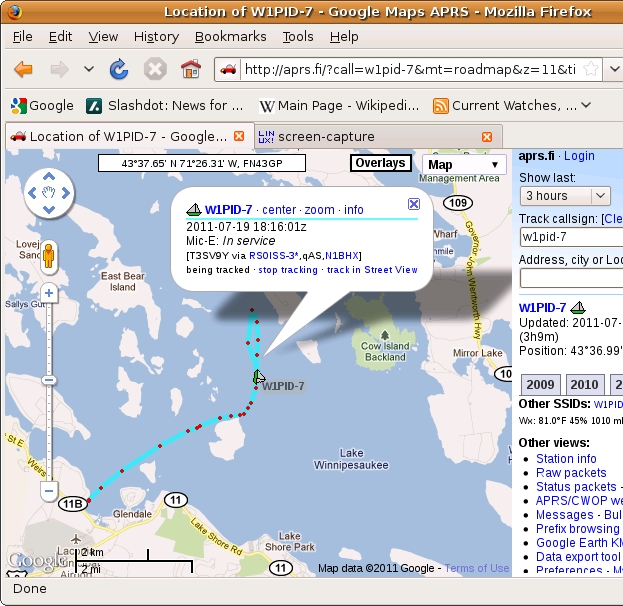
Task: Reload the page with the refresh icon
Action: click(x=119, y=69)
